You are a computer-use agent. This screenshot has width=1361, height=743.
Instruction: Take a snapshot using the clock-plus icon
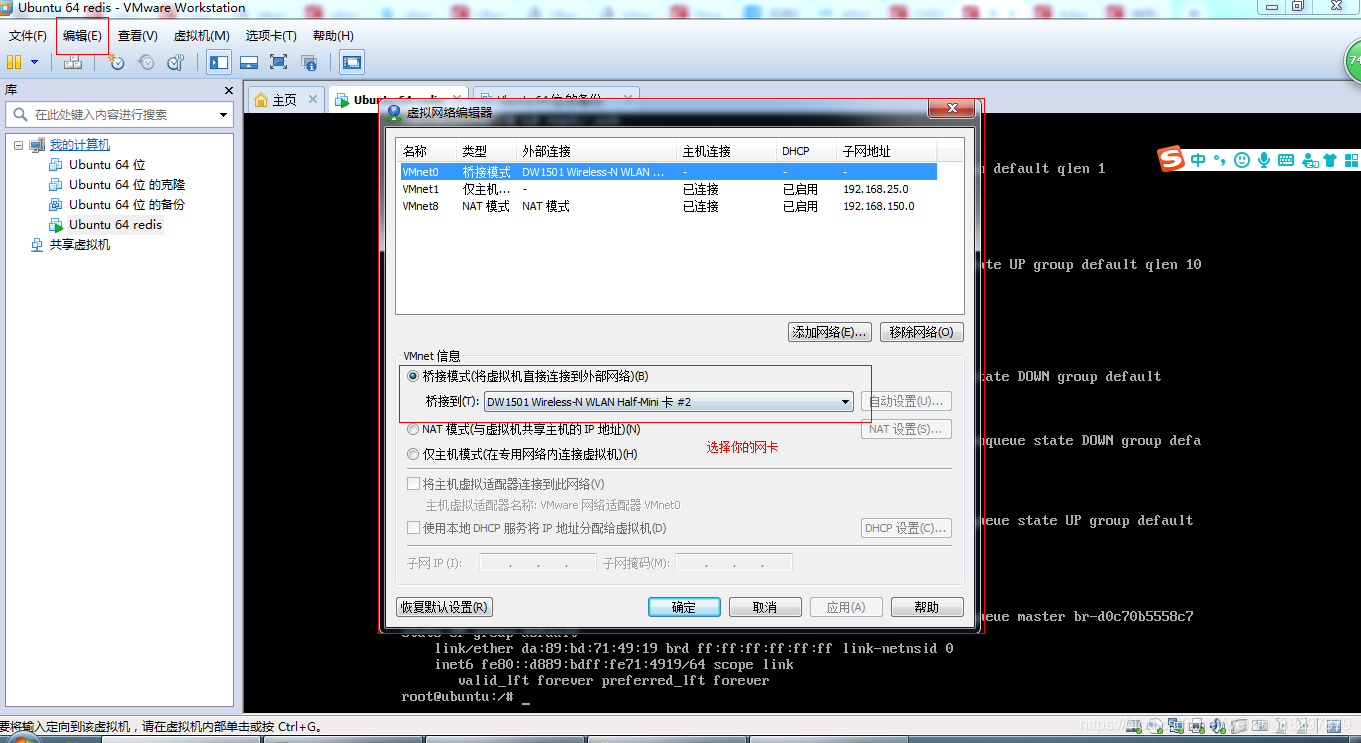116,62
